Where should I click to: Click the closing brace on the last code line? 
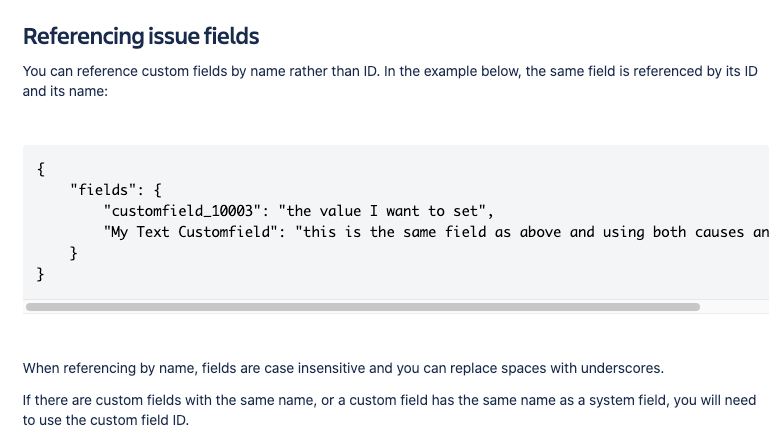point(41,274)
